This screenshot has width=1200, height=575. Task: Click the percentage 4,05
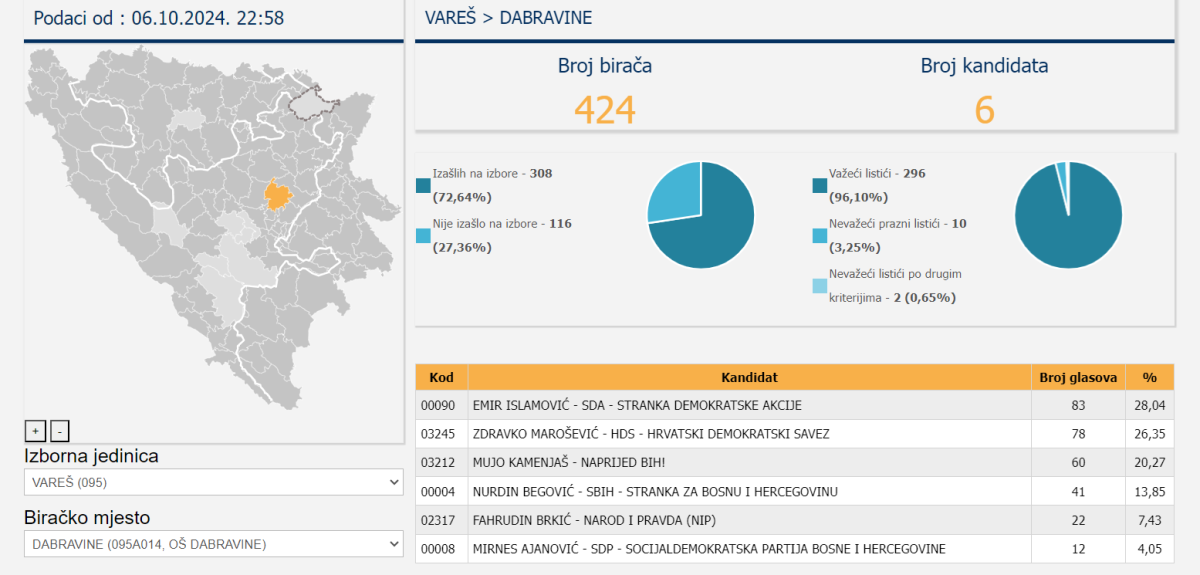(1150, 548)
